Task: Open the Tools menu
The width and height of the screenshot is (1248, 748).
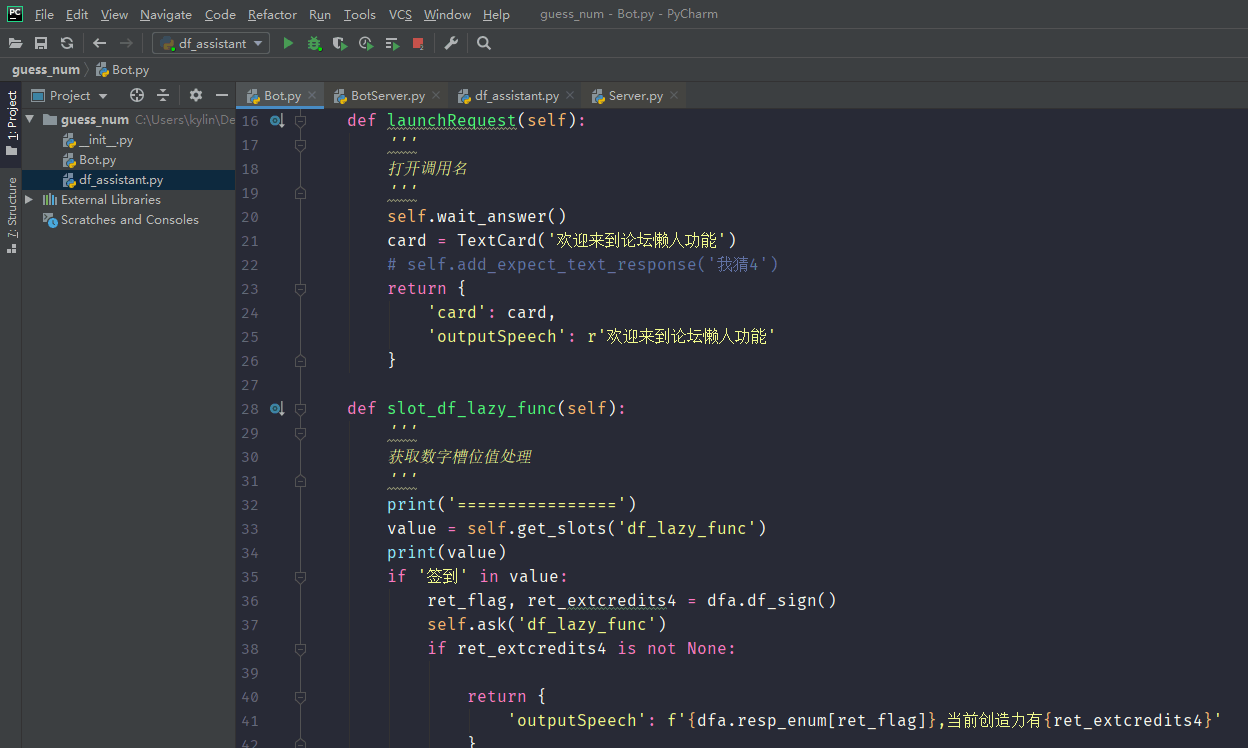Action: click(x=359, y=14)
